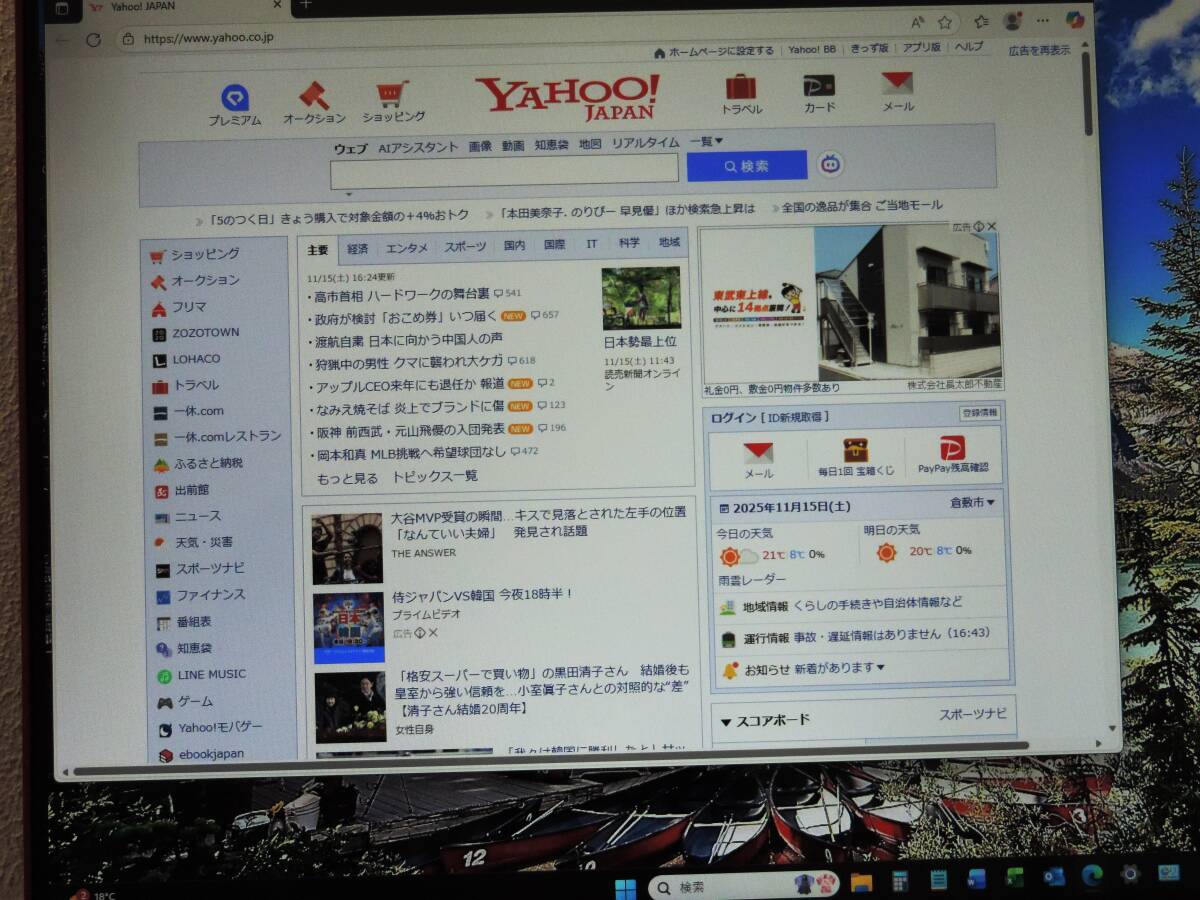The image size is (1200, 900).
Task: Select the 国内 news tab
Action: 515,245
